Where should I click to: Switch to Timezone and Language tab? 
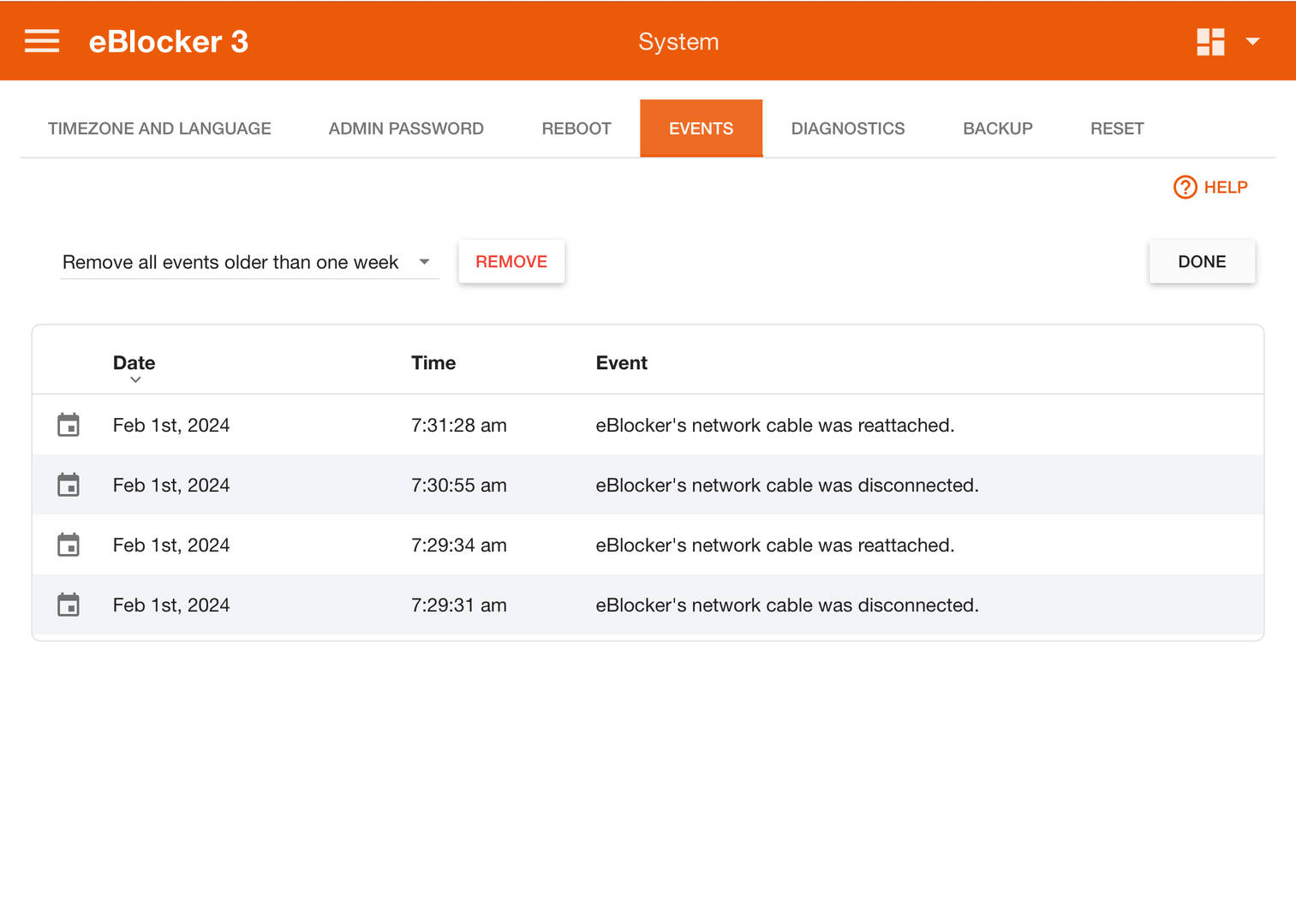click(159, 128)
